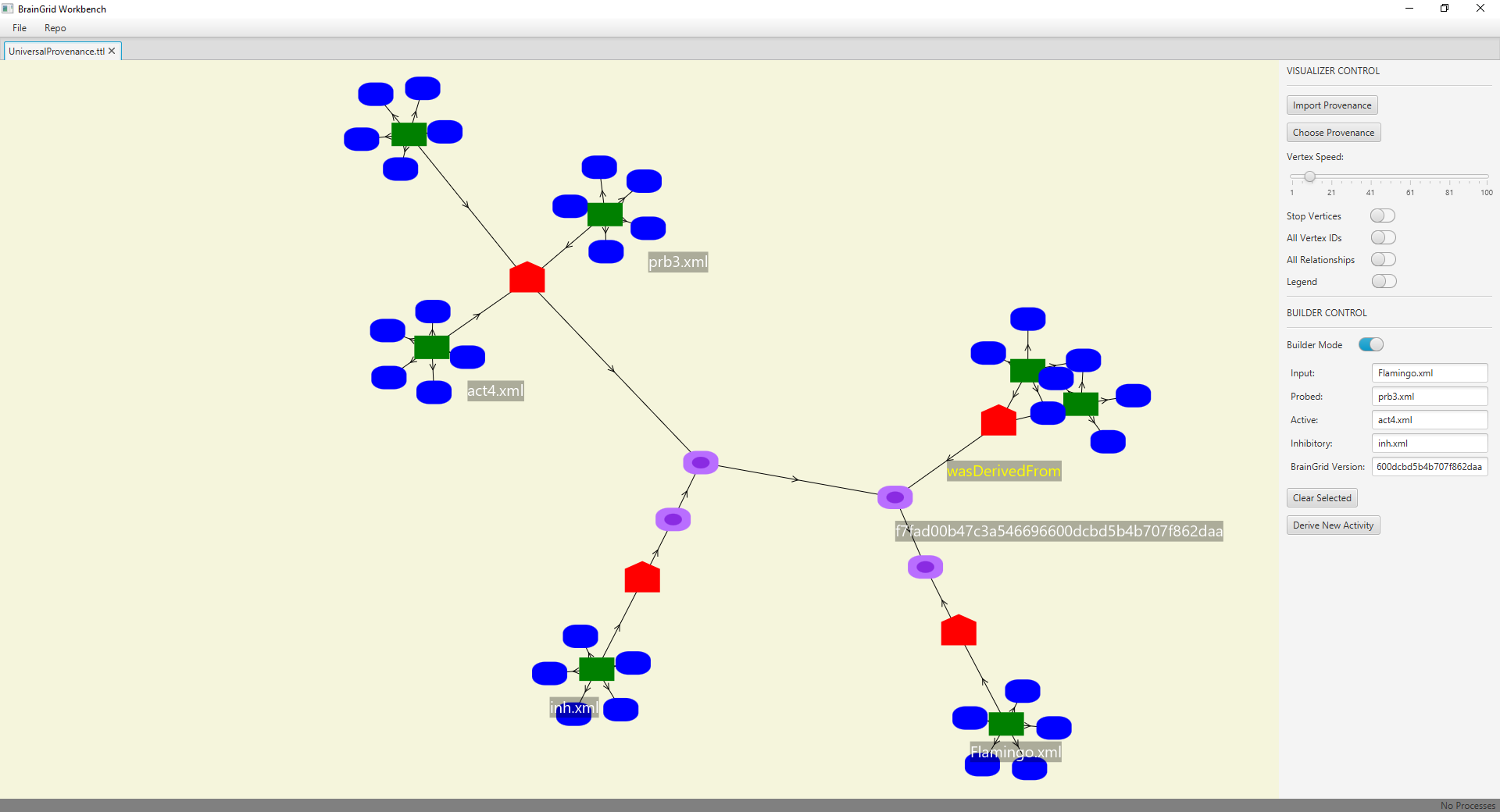This screenshot has width=1500, height=812.
Task: Click the f7fad00b hash vertex label
Action: pyautogui.click(x=1059, y=531)
